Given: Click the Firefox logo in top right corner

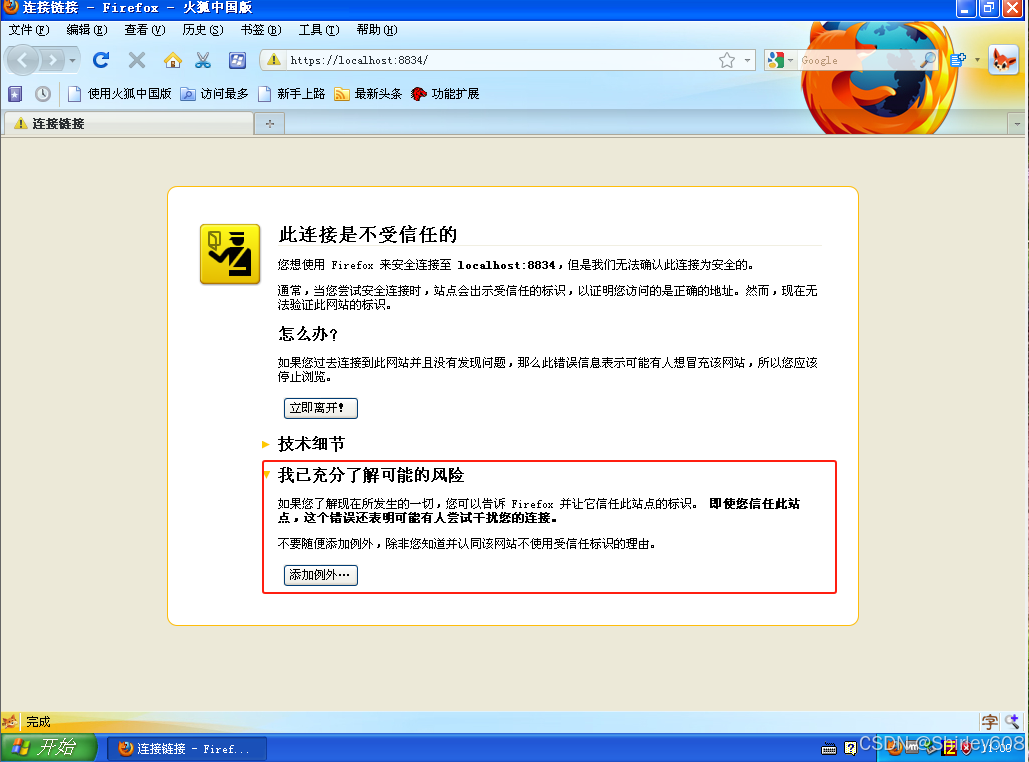Looking at the screenshot, I should (1004, 60).
